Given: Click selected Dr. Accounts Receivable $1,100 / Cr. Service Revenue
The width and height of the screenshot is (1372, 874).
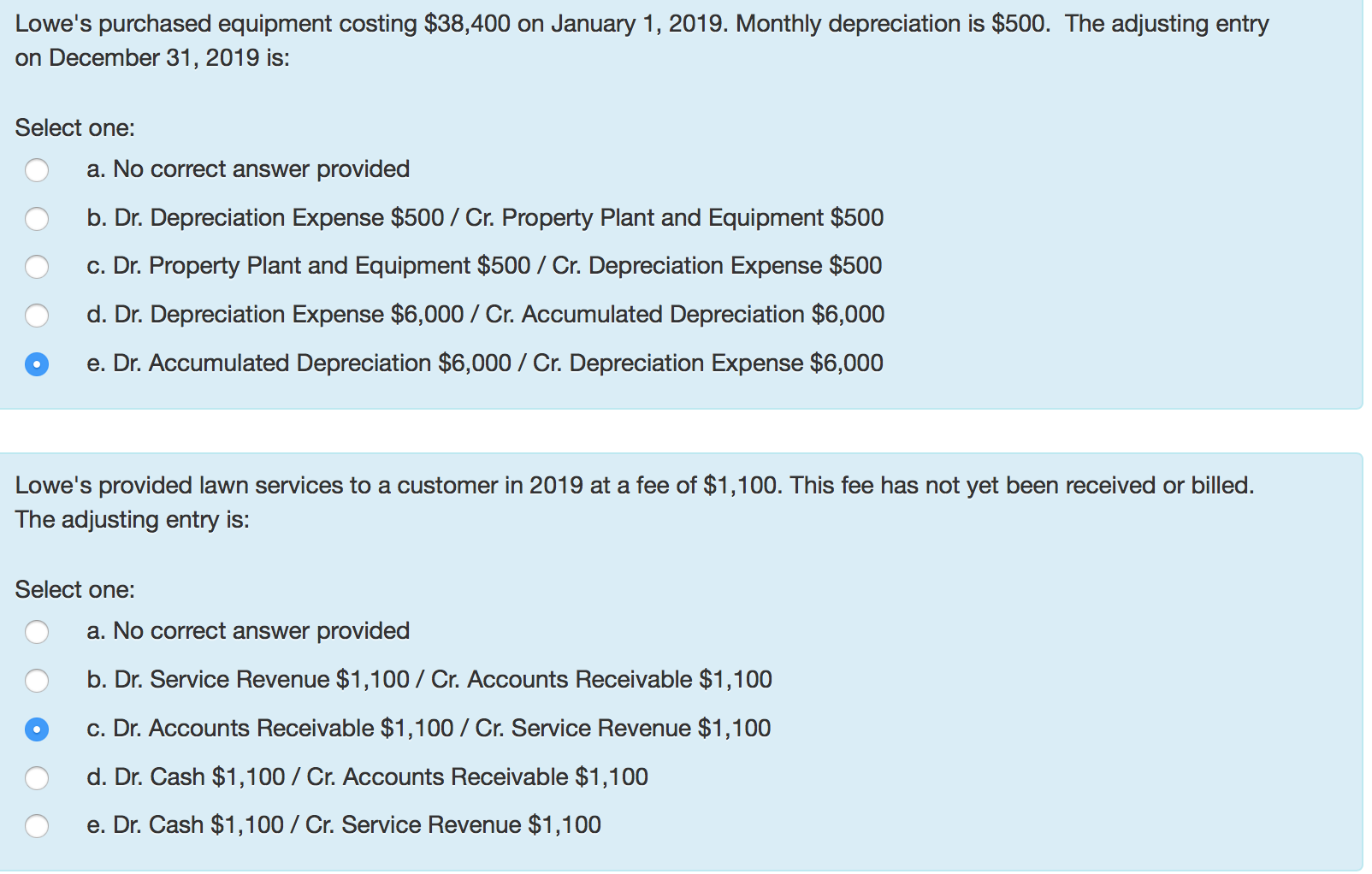Looking at the screenshot, I should pos(37,729).
